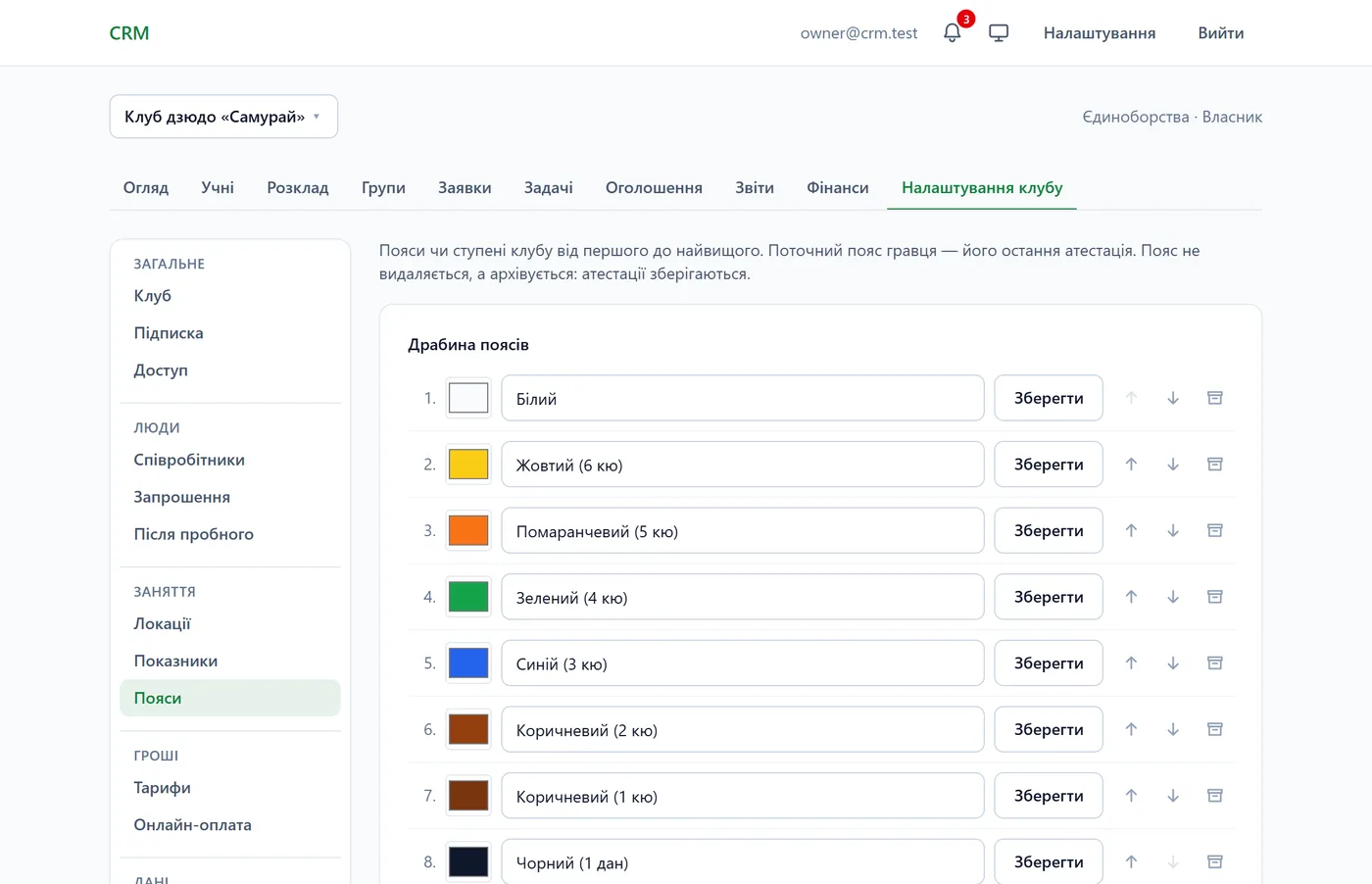This screenshot has height=884, width=1372.
Task: Edit the Помаранчевий (5 кю) name field
Action: point(743,531)
